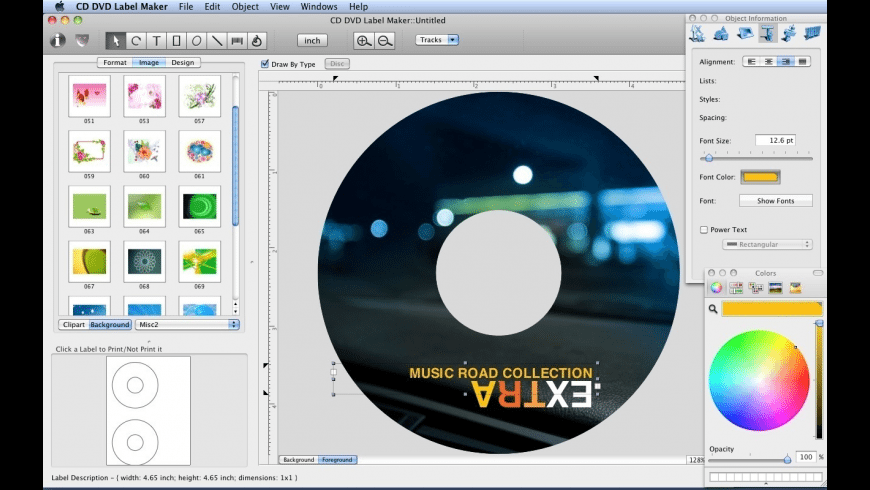Set text alignment to center

point(768,62)
